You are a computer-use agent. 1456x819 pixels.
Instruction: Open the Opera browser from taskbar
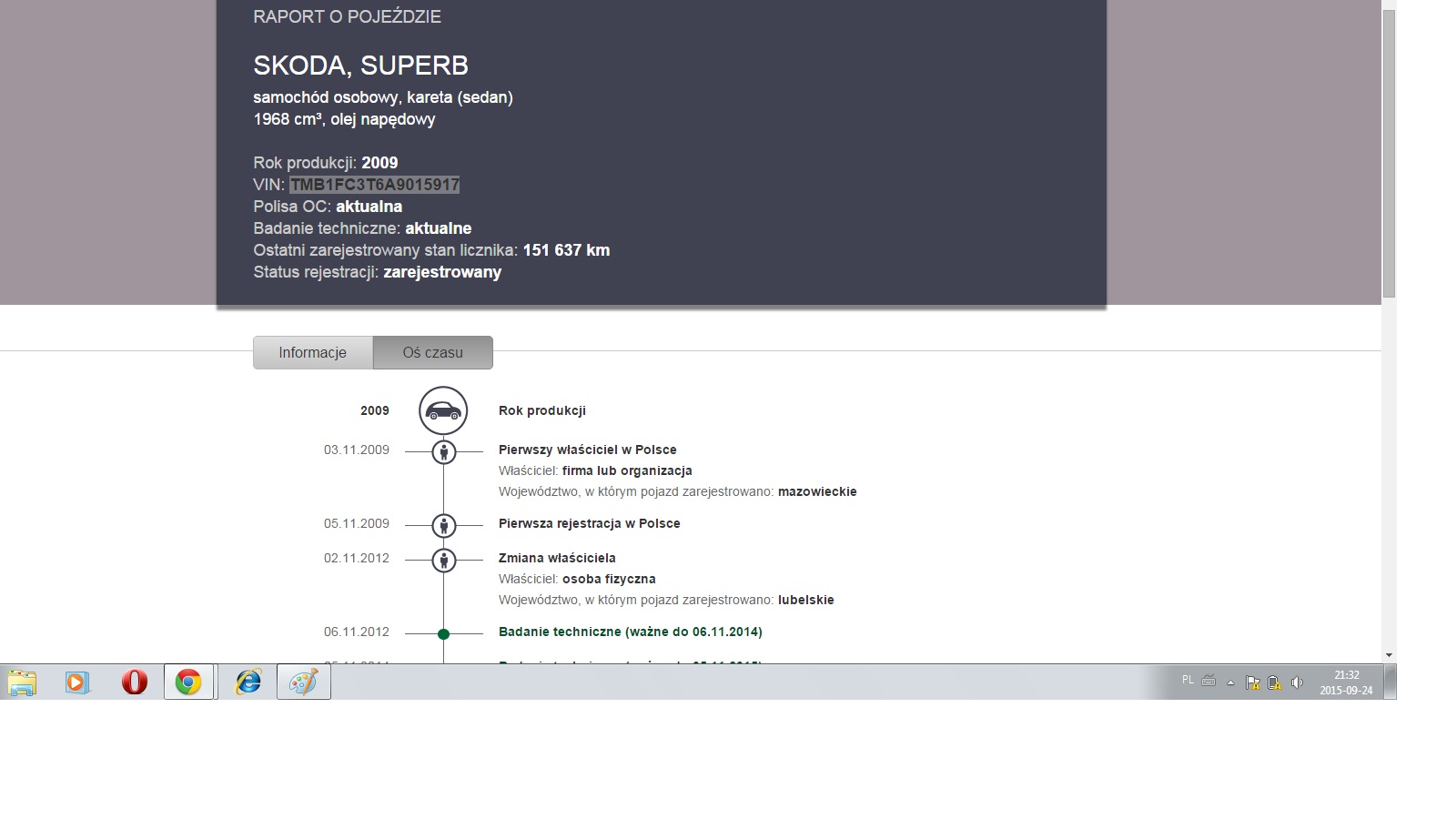click(x=135, y=682)
